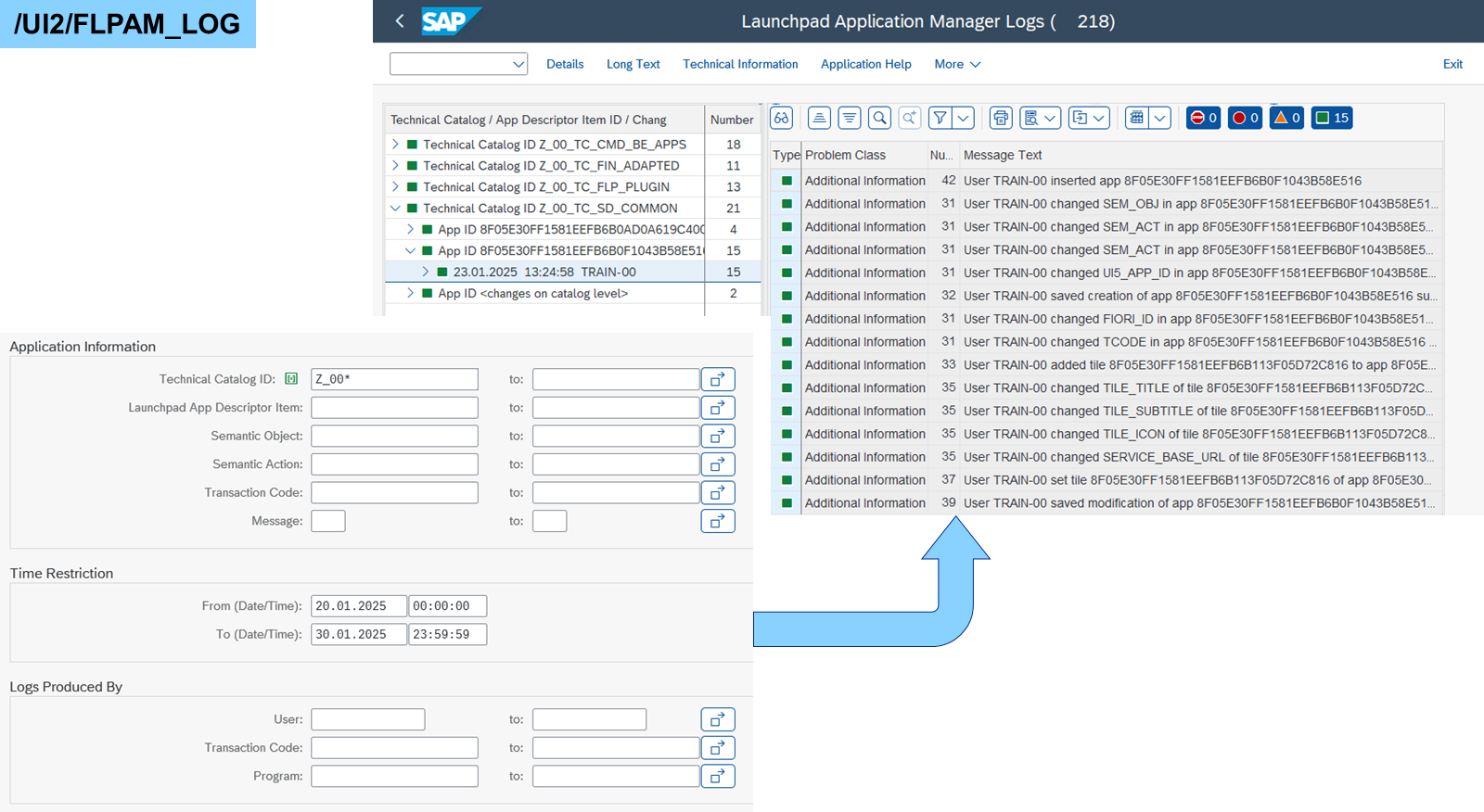Image resolution: width=1484 pixels, height=812 pixels.
Task: Open Technical Information
Action: pyautogui.click(x=740, y=64)
